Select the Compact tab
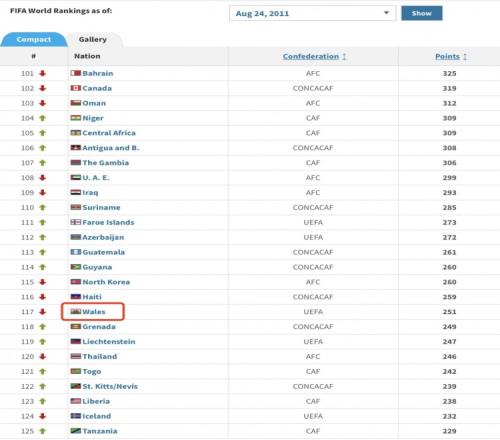 (x=34, y=39)
